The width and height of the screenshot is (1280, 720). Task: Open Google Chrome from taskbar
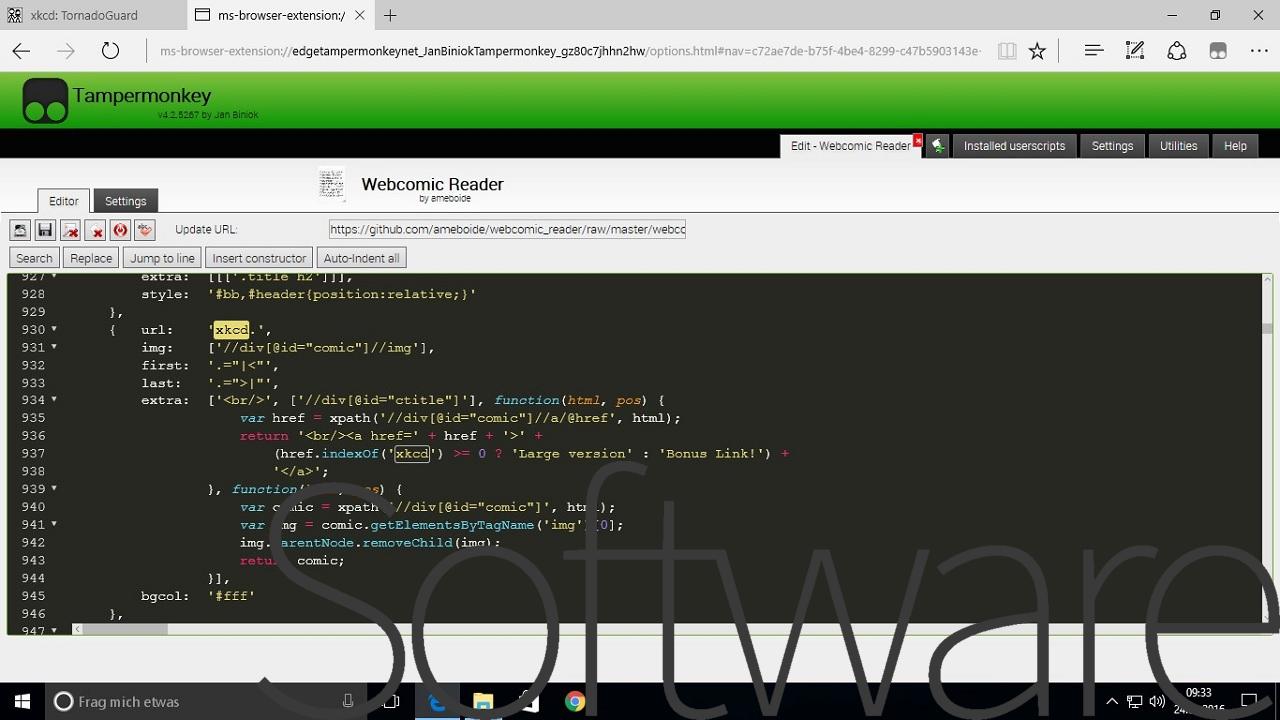[x=575, y=701]
